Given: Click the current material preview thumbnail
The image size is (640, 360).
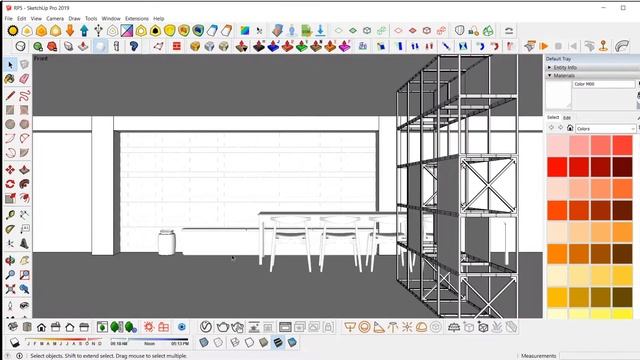Looking at the screenshot, I should tap(558, 95).
